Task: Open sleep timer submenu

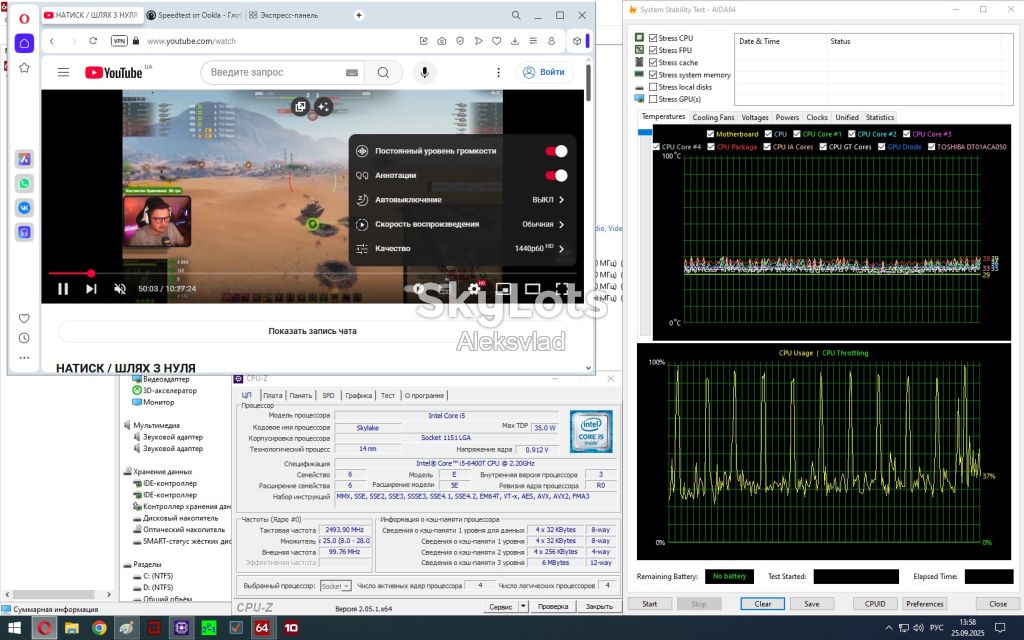Action: point(461,200)
